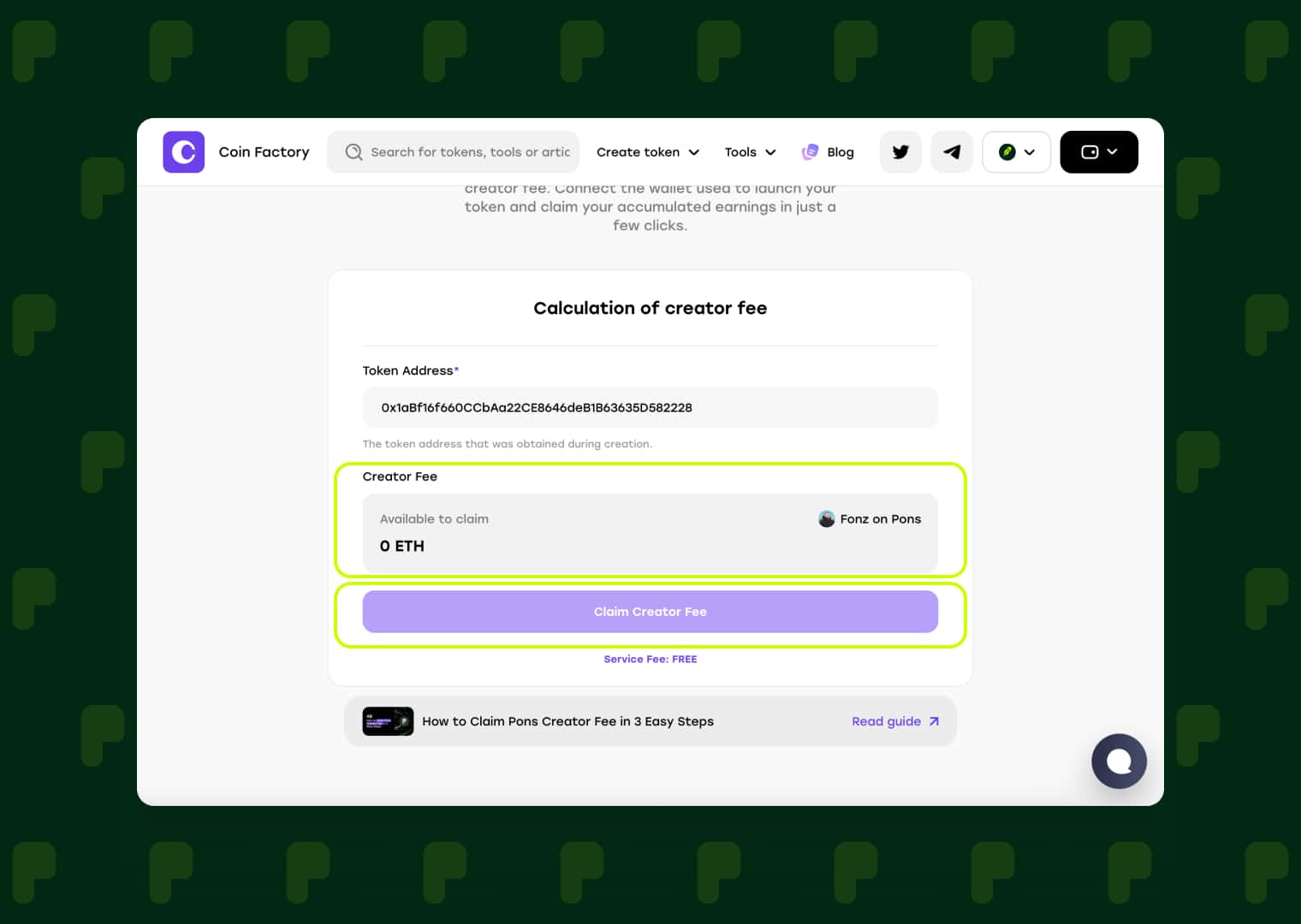Expand the Create token dropdown menu

(648, 152)
